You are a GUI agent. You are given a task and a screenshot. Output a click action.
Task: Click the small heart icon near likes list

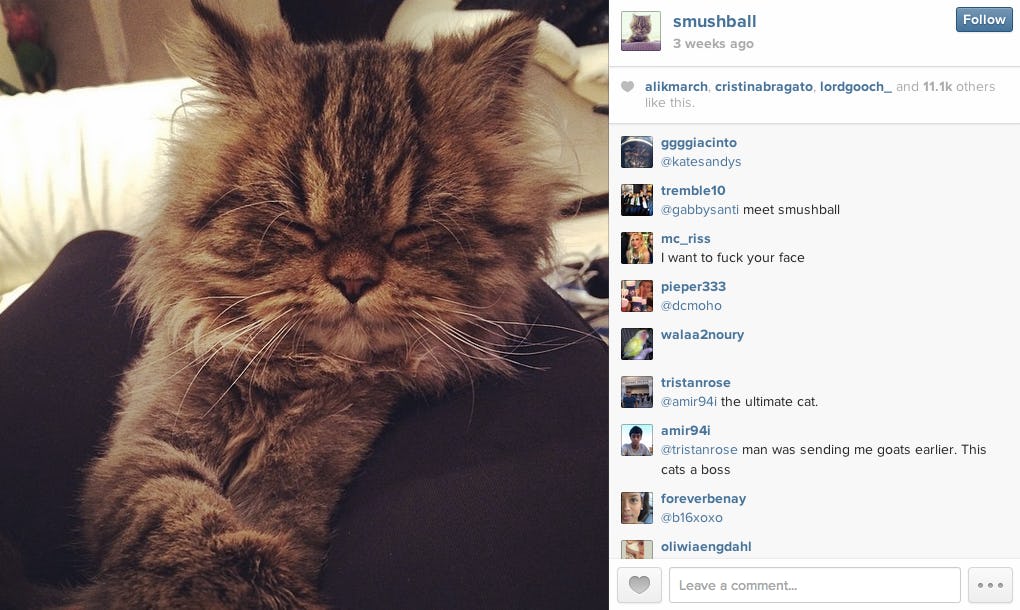coord(627,86)
